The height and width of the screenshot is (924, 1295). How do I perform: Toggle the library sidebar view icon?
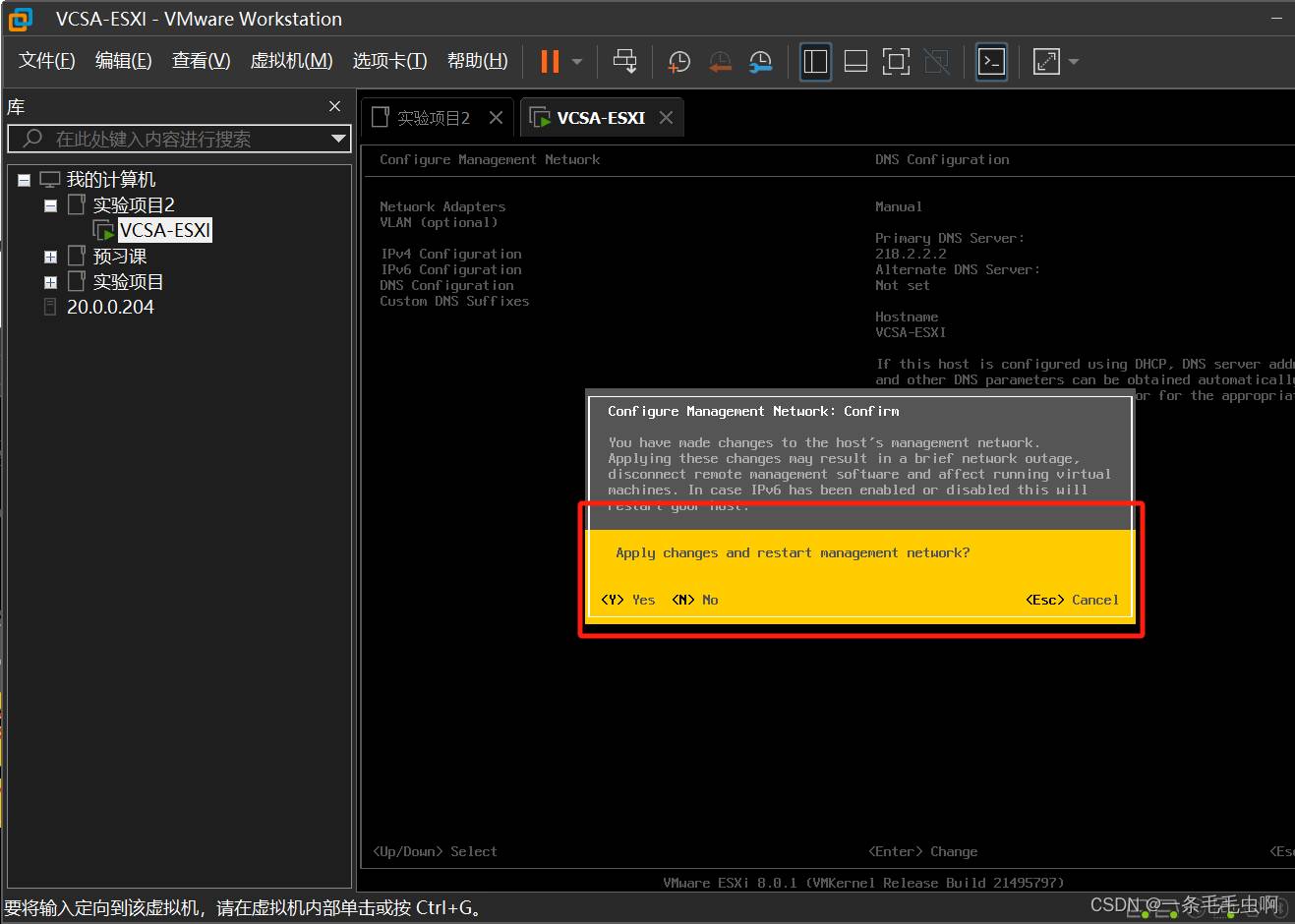pyautogui.click(x=815, y=62)
